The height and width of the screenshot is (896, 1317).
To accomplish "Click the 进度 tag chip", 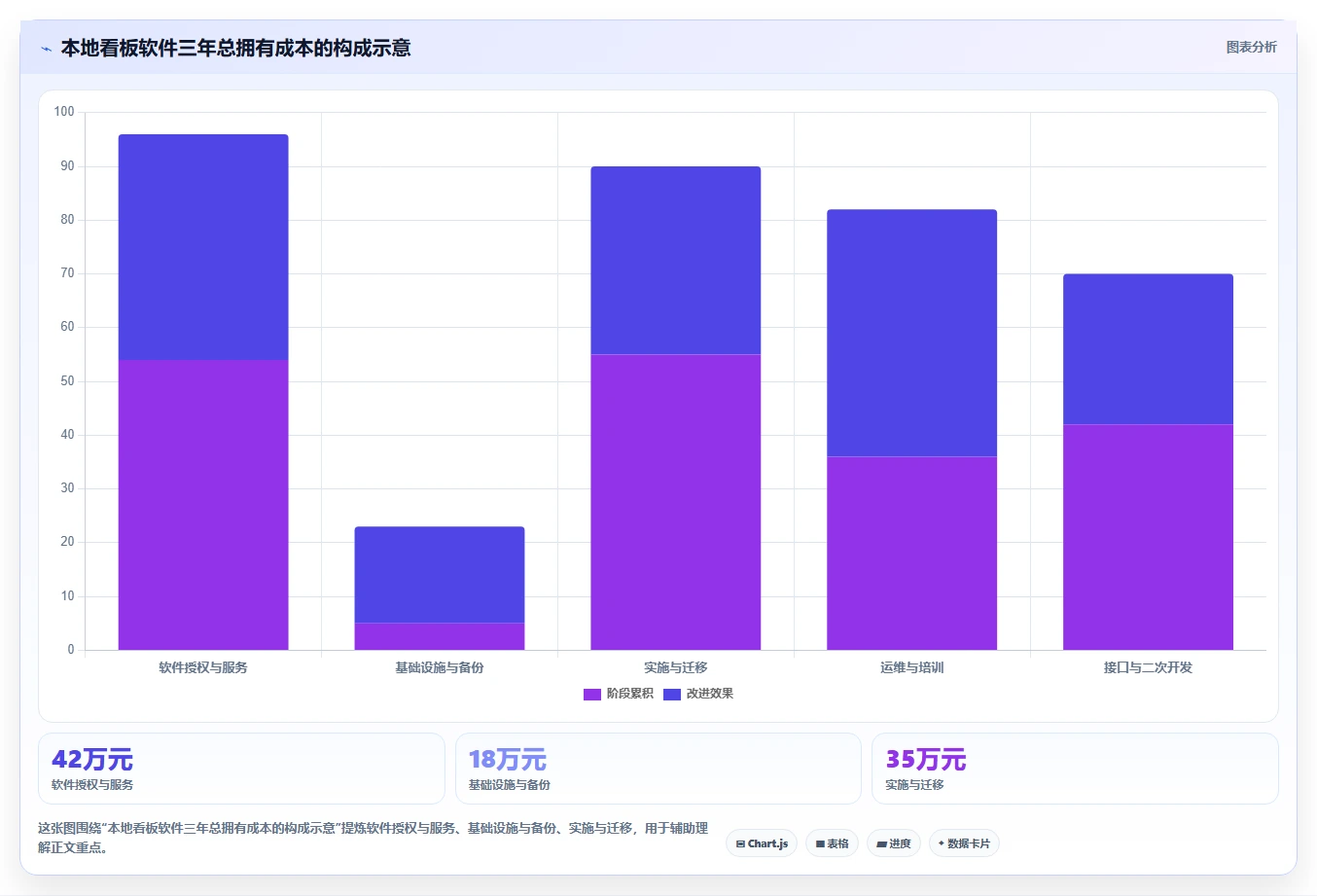I will [x=894, y=843].
